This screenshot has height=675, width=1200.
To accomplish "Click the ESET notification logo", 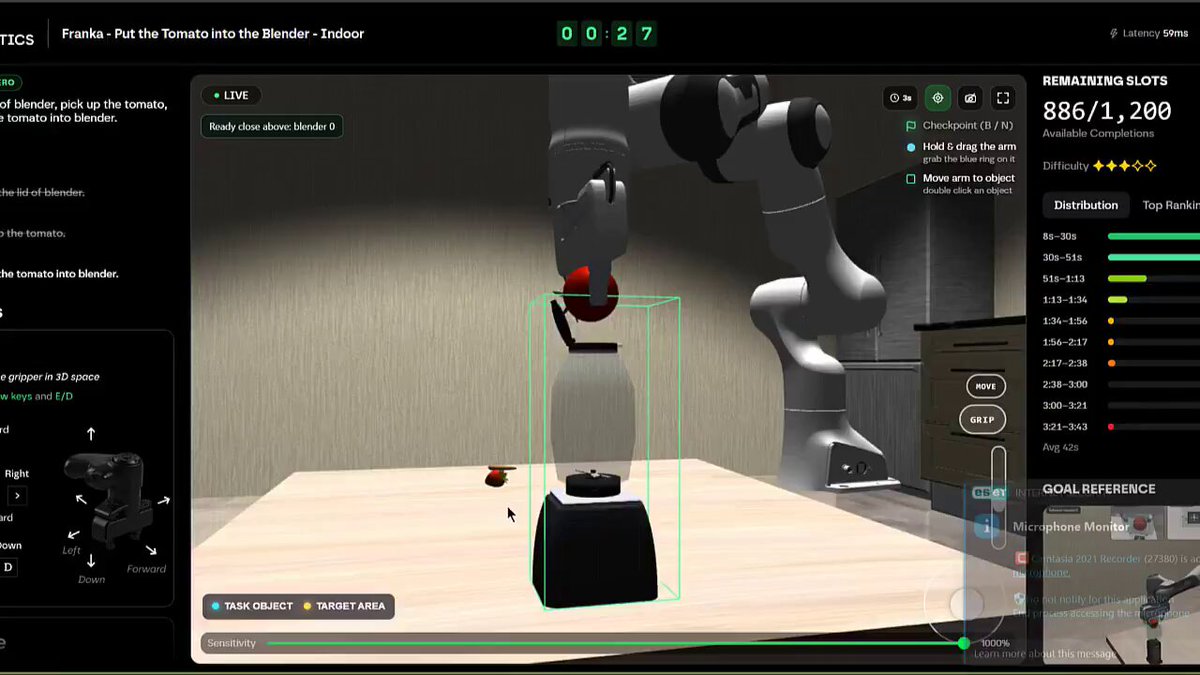I will pos(990,491).
